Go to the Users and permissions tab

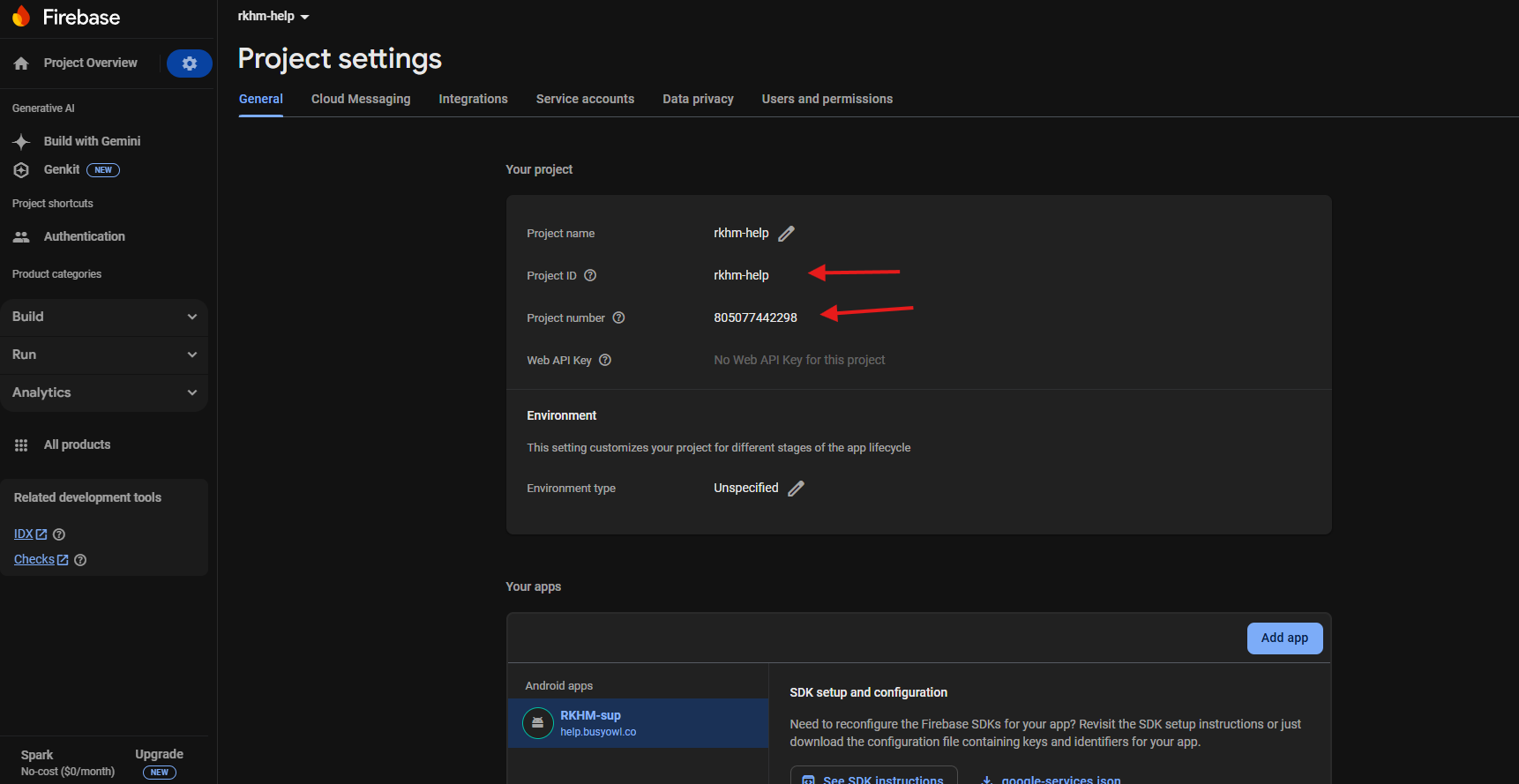pos(827,99)
